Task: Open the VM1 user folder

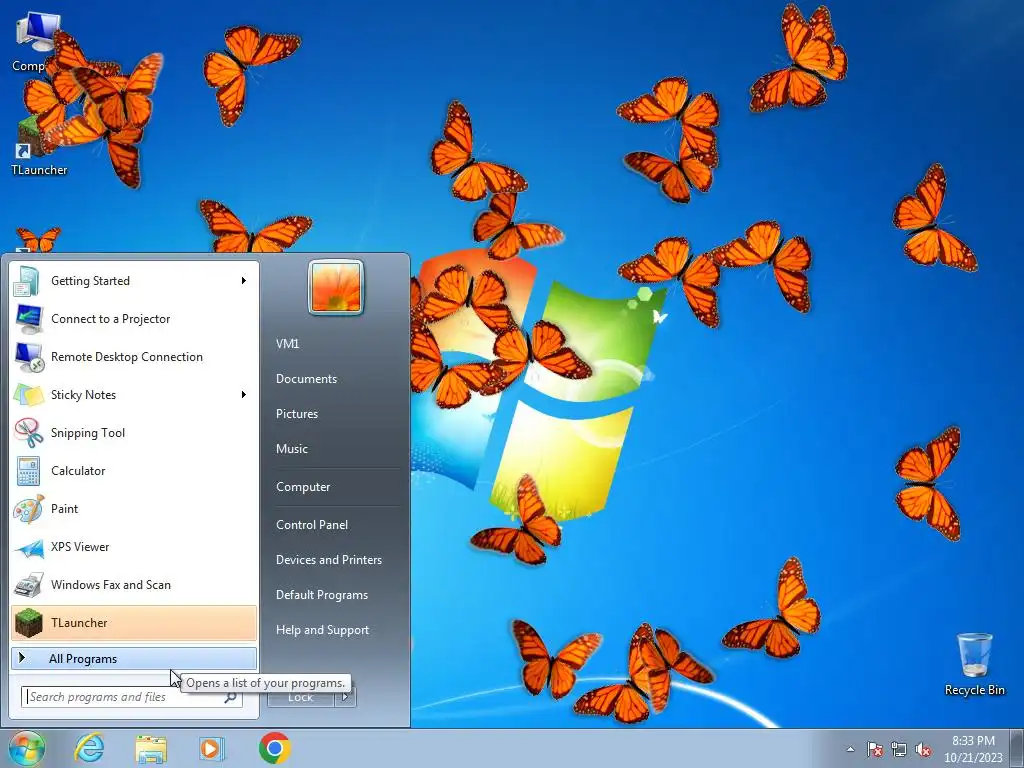Action: click(x=287, y=344)
